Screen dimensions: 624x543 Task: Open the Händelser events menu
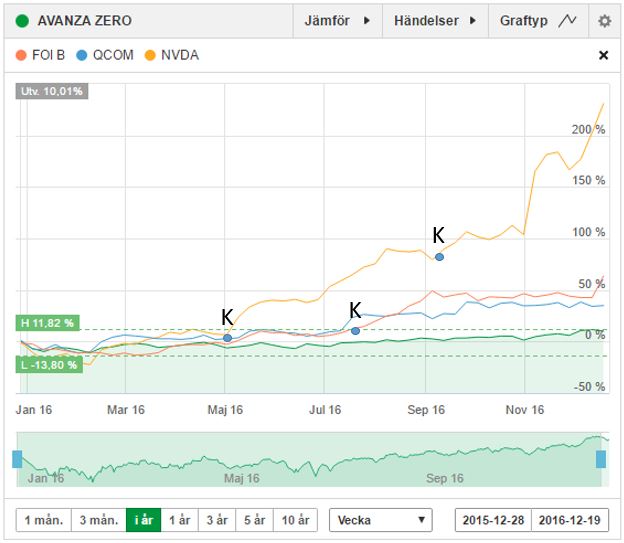pyautogui.click(x=435, y=21)
